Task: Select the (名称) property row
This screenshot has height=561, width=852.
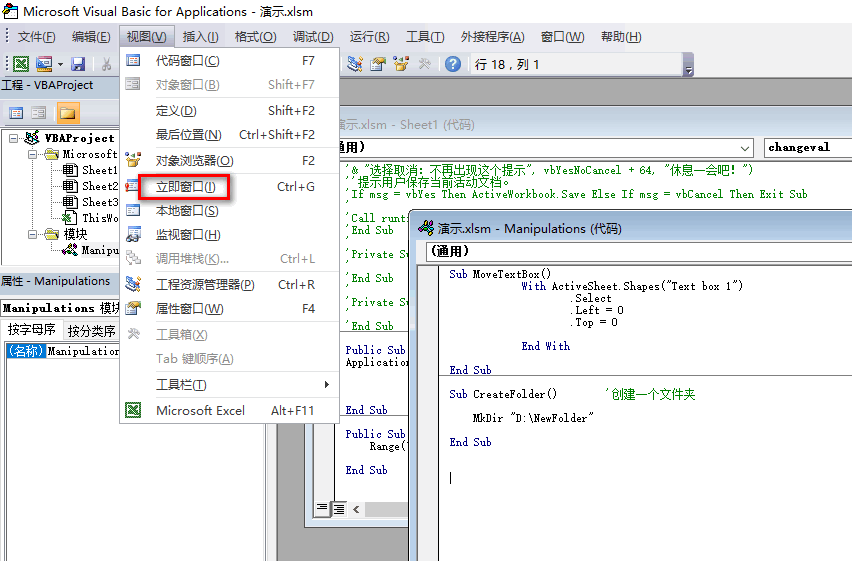Action: pos(63,351)
